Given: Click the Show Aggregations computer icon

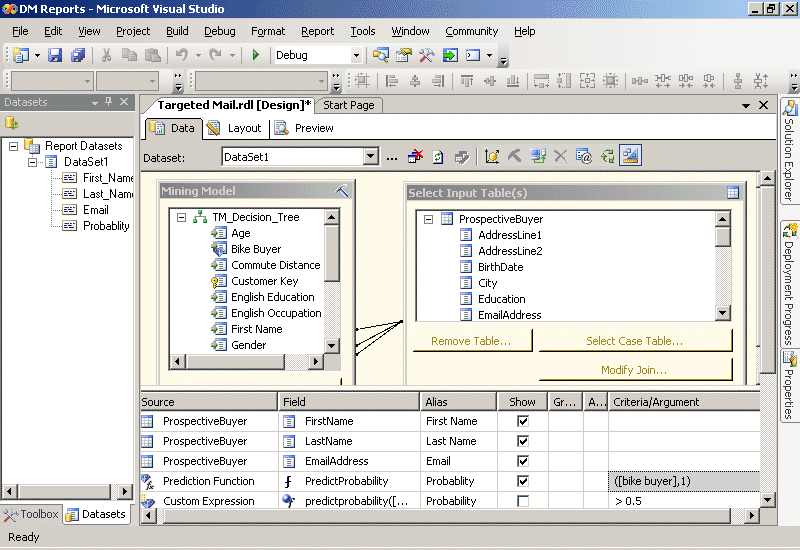Looking at the screenshot, I should pos(537,156).
